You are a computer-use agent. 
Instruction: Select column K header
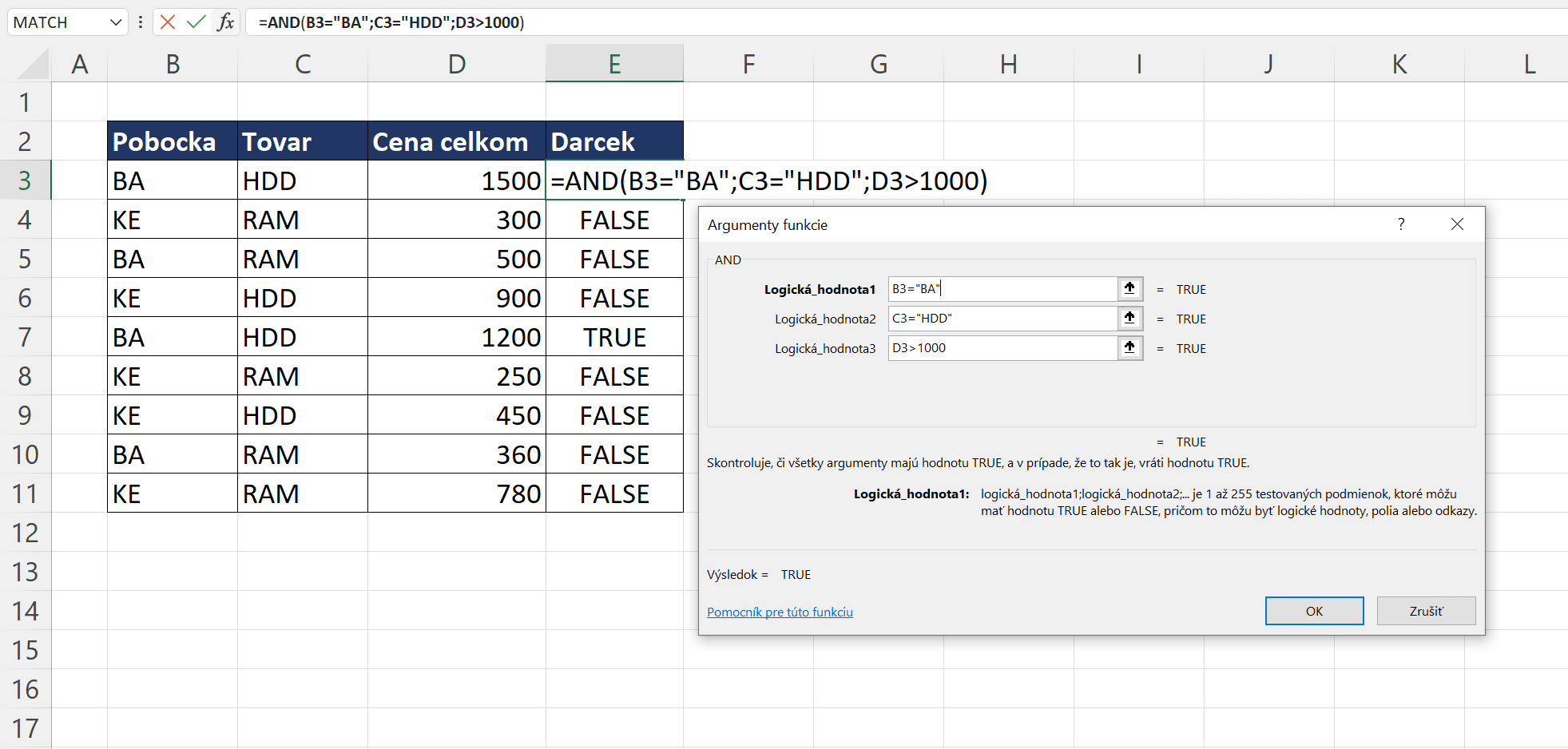point(1399,64)
